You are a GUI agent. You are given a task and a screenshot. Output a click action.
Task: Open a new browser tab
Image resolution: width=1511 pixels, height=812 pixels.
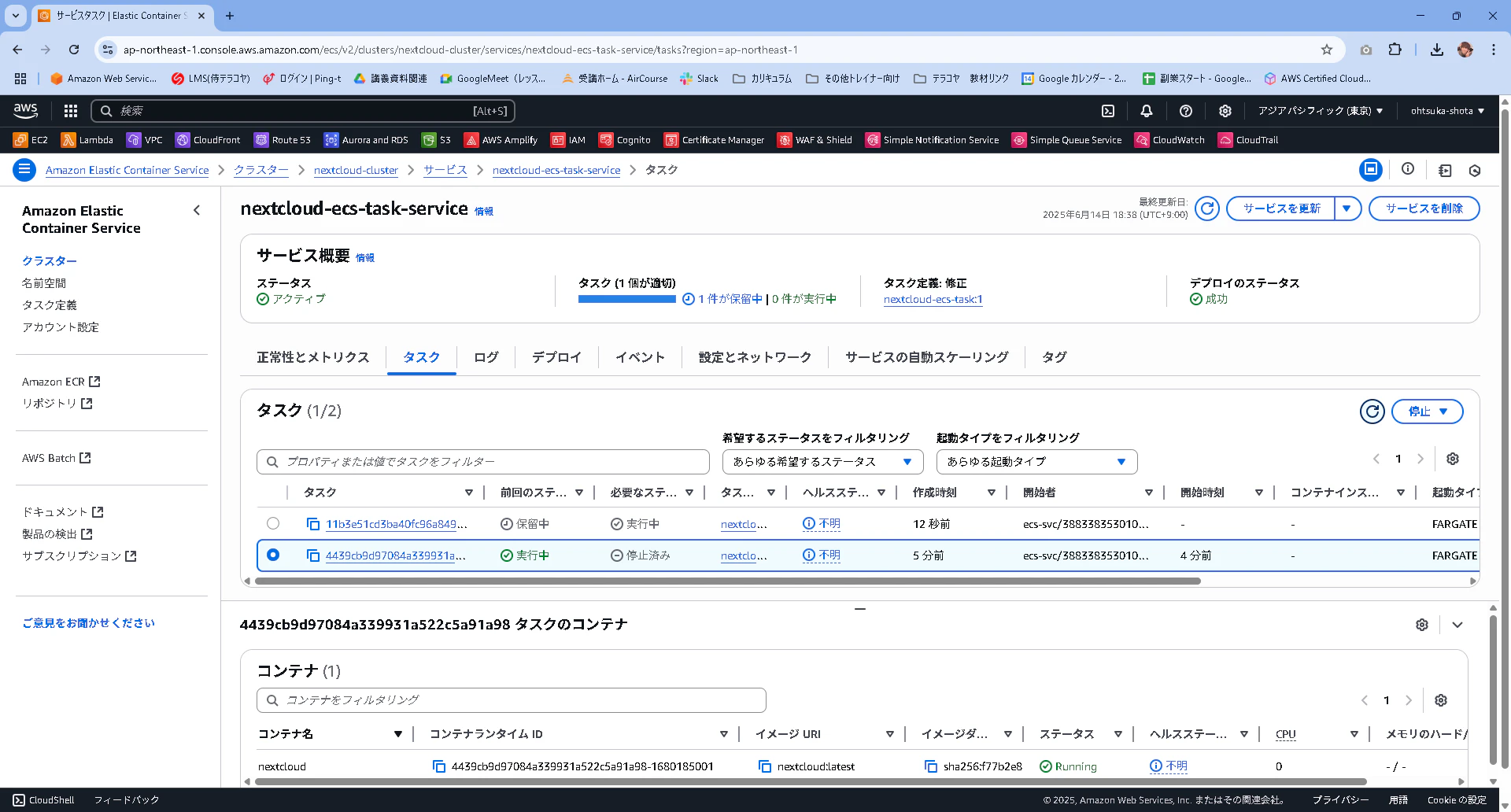point(230,16)
